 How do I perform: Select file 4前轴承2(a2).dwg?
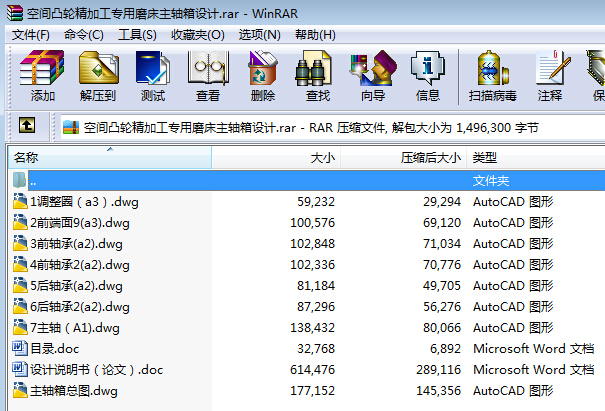pos(79,265)
